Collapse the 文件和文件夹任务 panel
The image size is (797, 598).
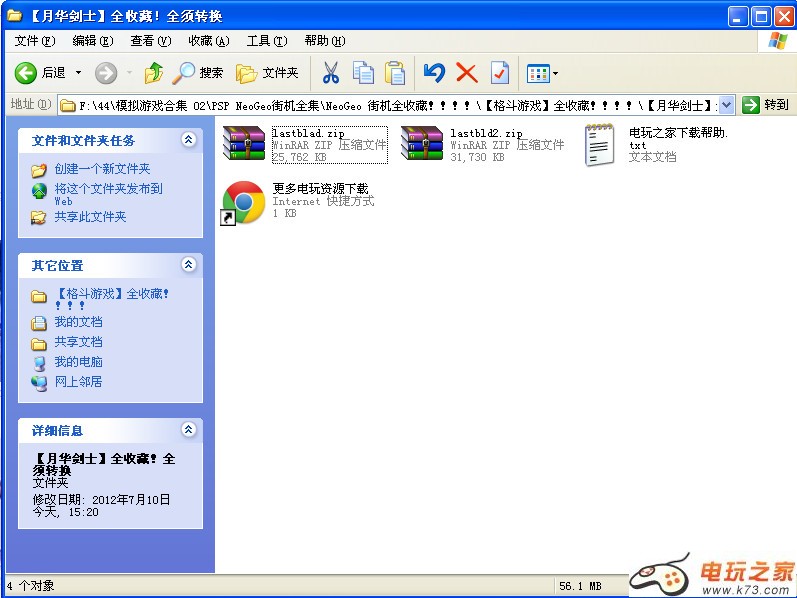(189, 139)
